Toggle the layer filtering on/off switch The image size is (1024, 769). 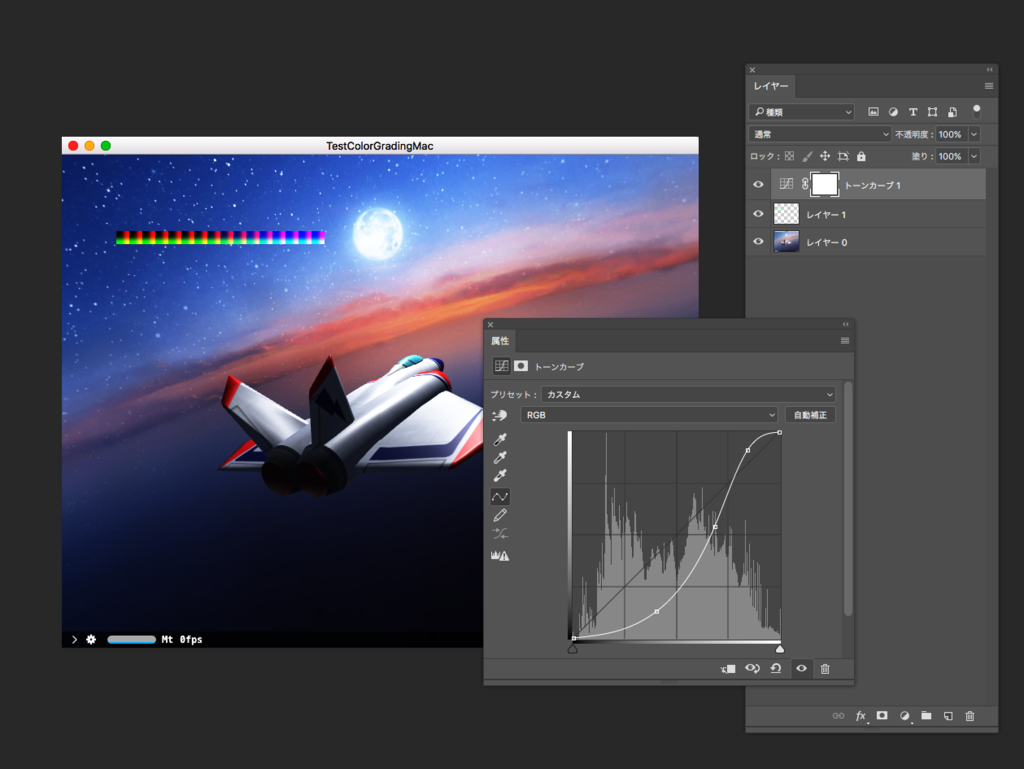point(976,111)
